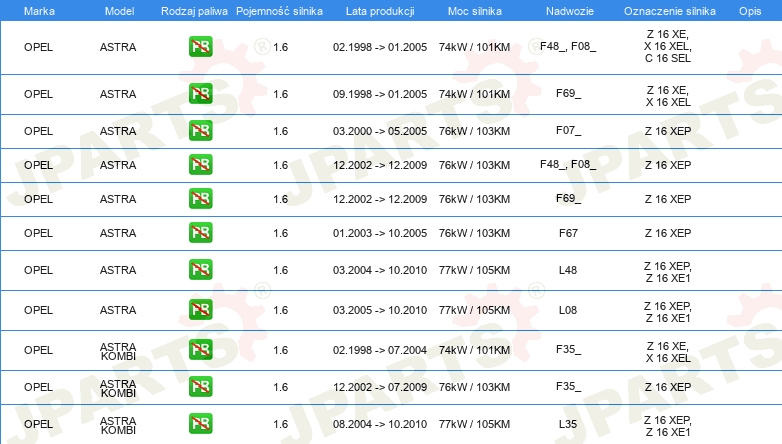Screen dimensions: 782x444
Task: Click the Nadwozie column header
Action: pos(570,11)
